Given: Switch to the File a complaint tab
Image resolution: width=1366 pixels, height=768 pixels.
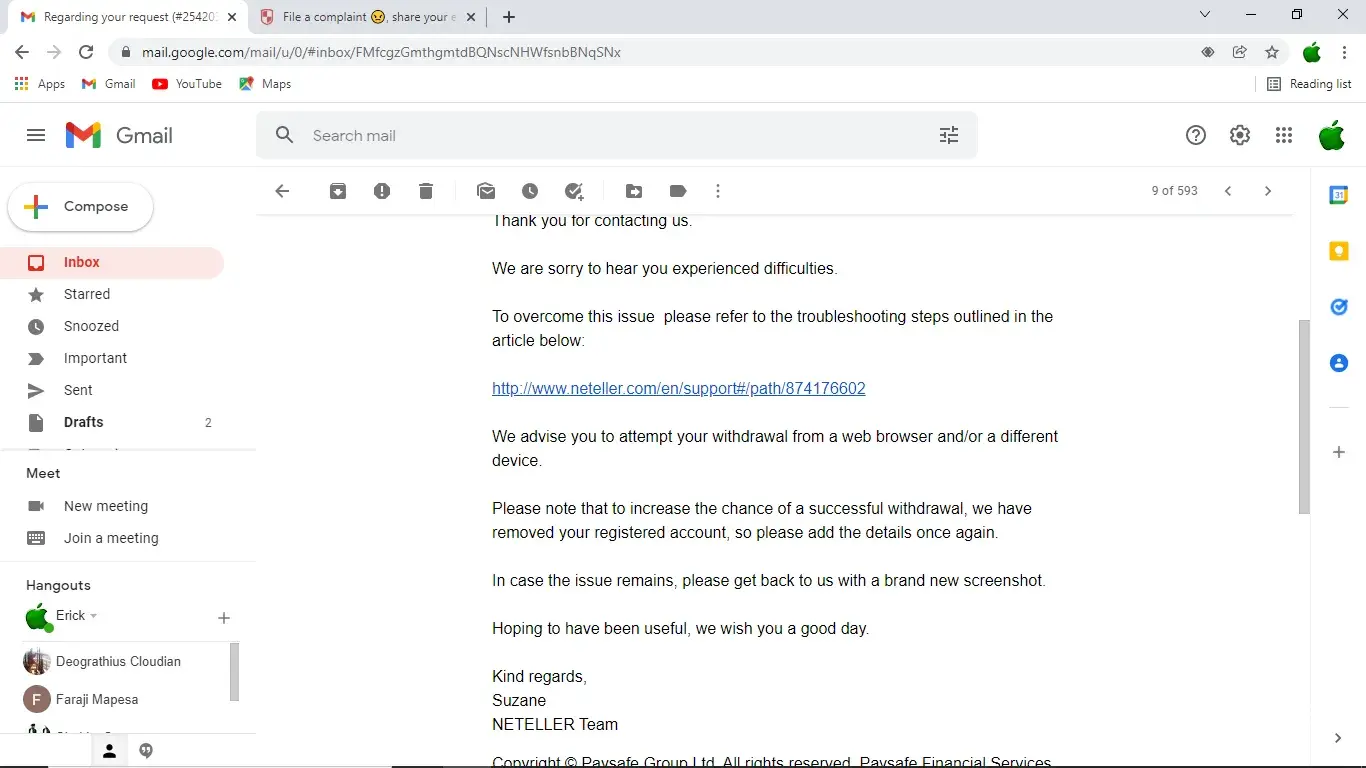Looking at the screenshot, I should (x=365, y=17).
